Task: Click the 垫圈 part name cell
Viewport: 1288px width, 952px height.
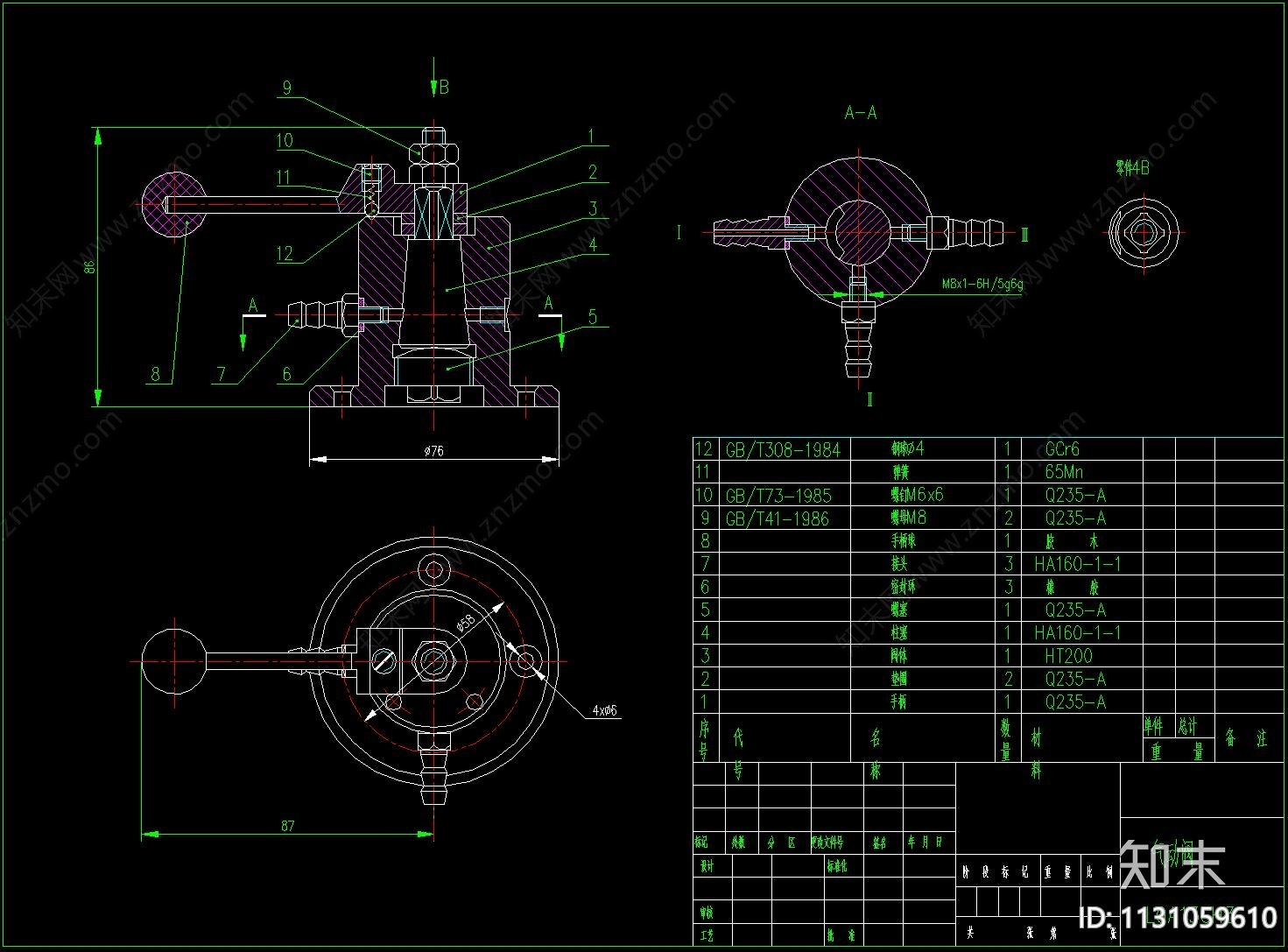Action: (899, 679)
